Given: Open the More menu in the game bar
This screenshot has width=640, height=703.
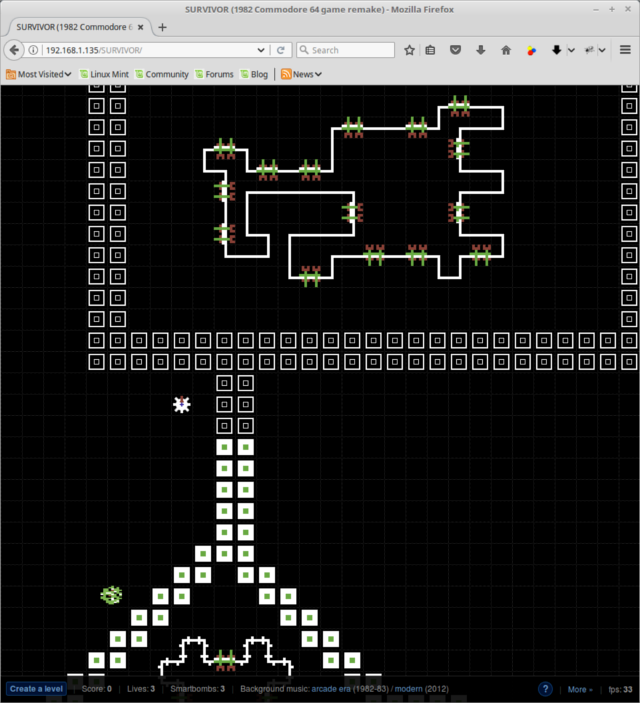Looking at the screenshot, I should tap(579, 689).
